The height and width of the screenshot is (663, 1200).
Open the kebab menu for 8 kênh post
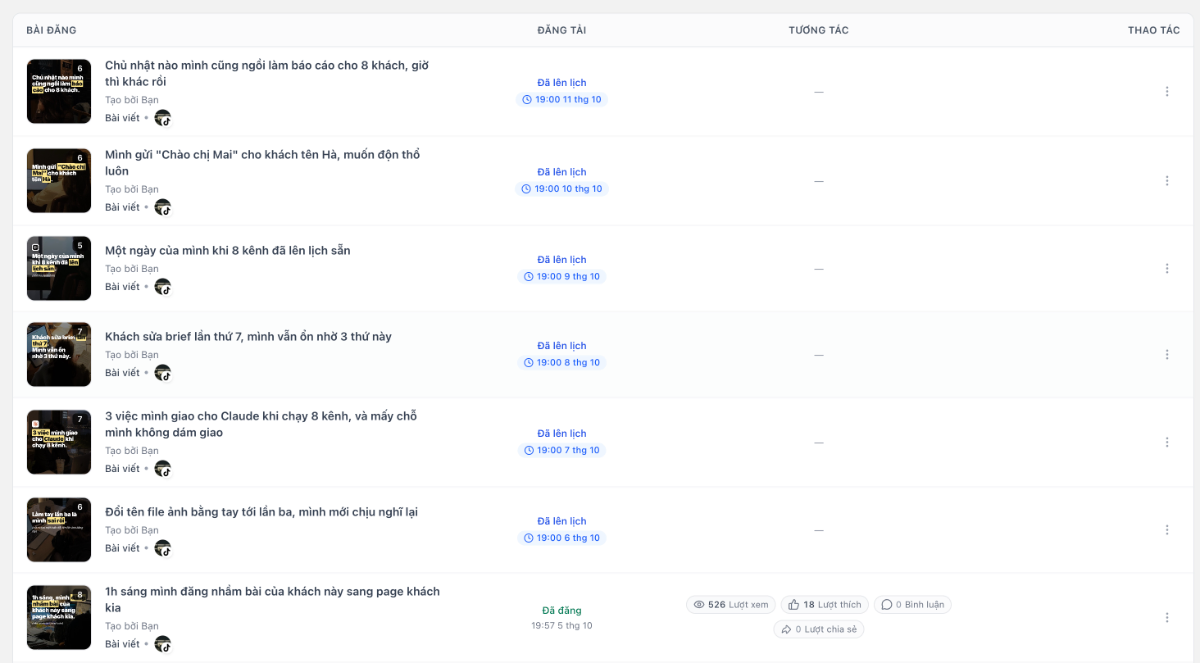pos(1166,269)
